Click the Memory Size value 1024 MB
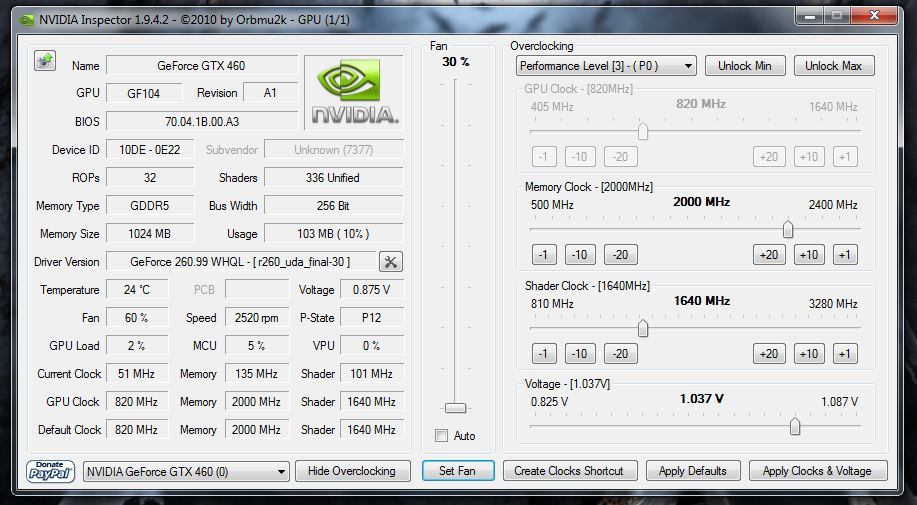917x505 pixels. (x=150, y=234)
